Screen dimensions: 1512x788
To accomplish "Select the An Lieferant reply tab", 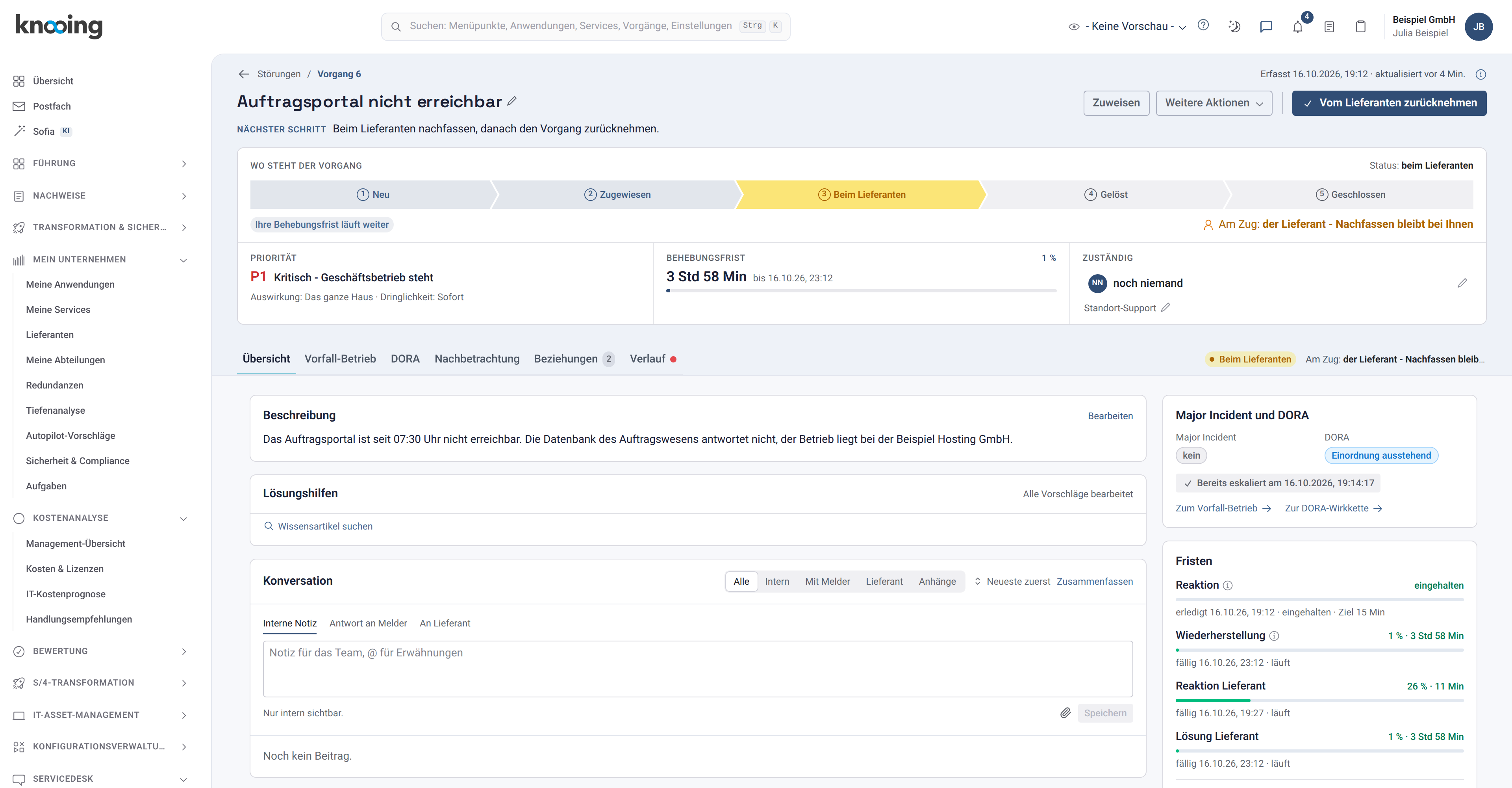I will click(x=444, y=623).
